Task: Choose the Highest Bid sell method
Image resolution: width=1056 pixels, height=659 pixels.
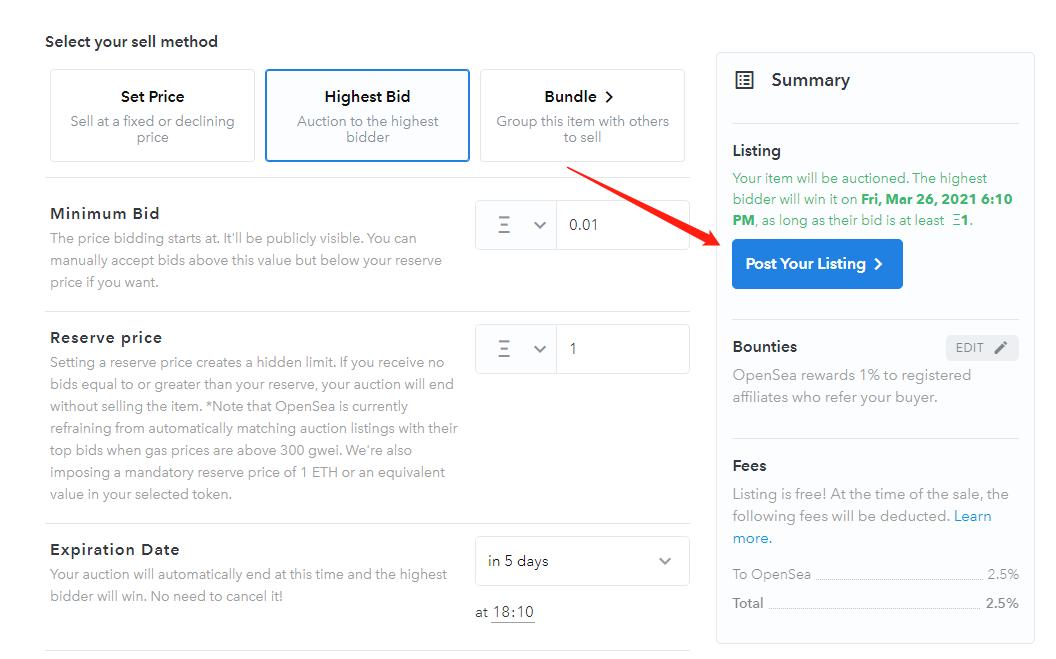Action: pos(367,115)
